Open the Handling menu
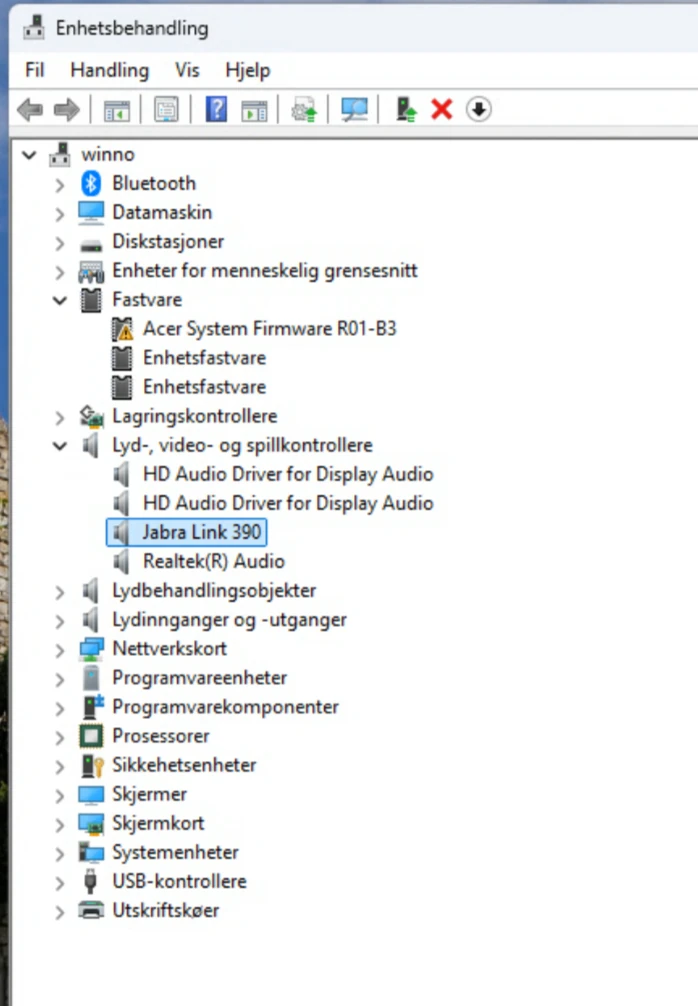Screen dimensions: 698x1006 (110, 70)
